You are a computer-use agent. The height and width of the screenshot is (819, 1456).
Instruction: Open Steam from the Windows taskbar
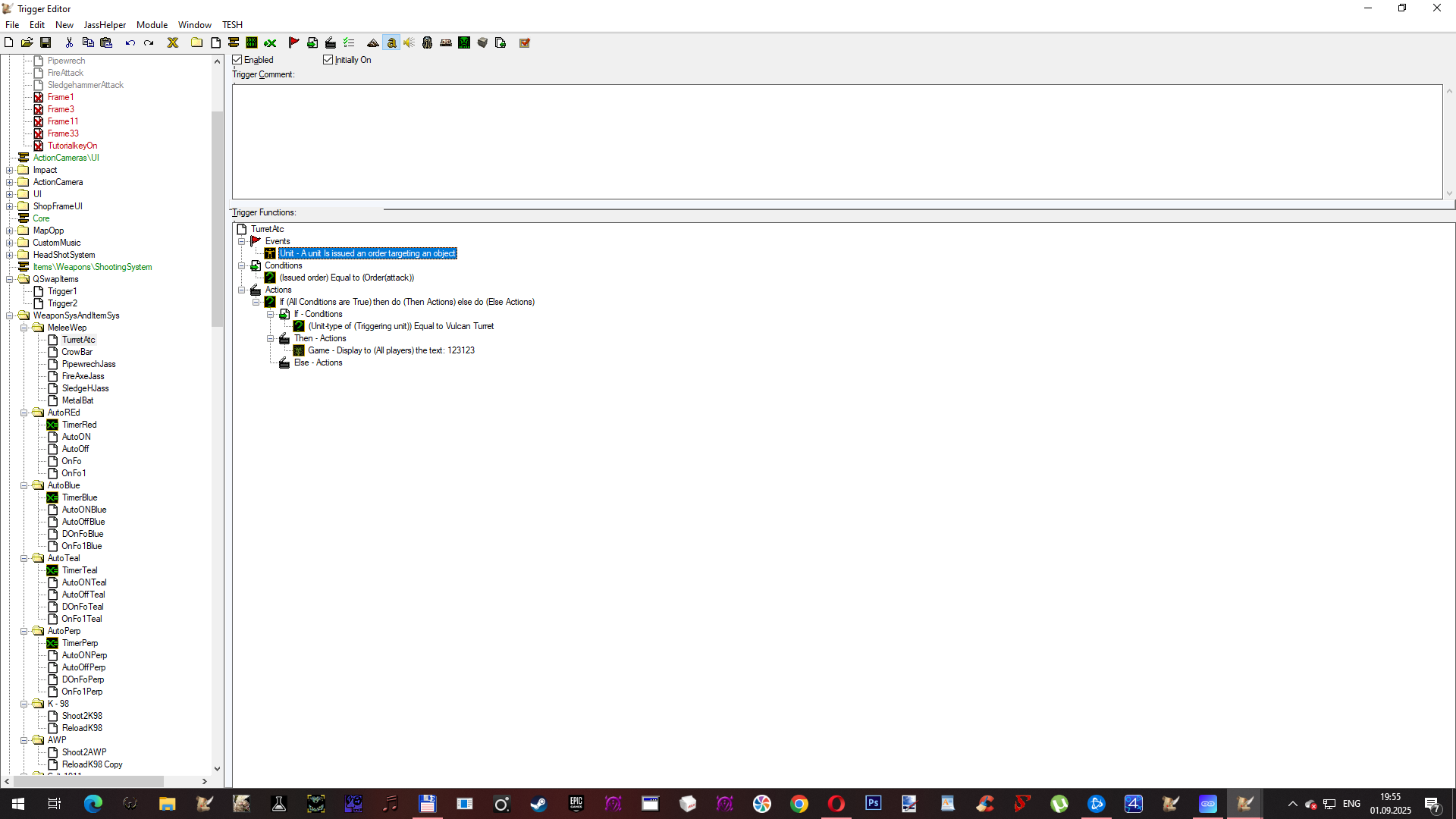tap(538, 804)
